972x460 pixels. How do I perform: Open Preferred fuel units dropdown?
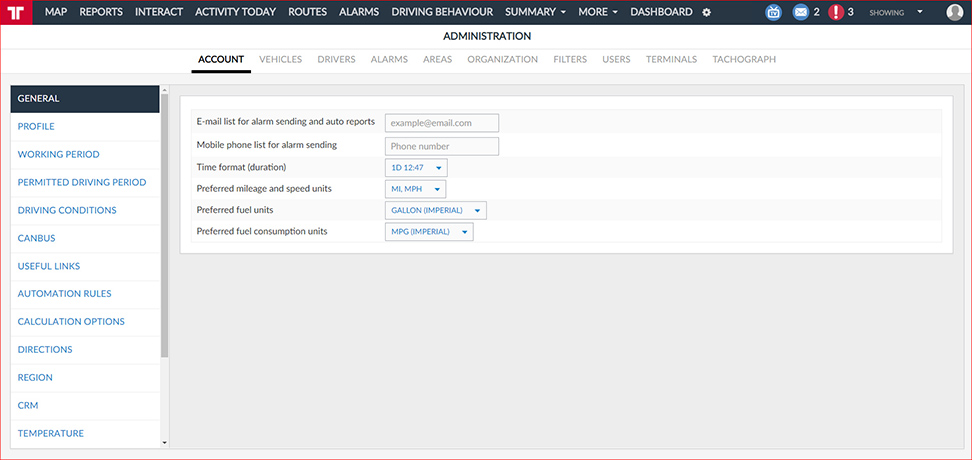(435, 211)
